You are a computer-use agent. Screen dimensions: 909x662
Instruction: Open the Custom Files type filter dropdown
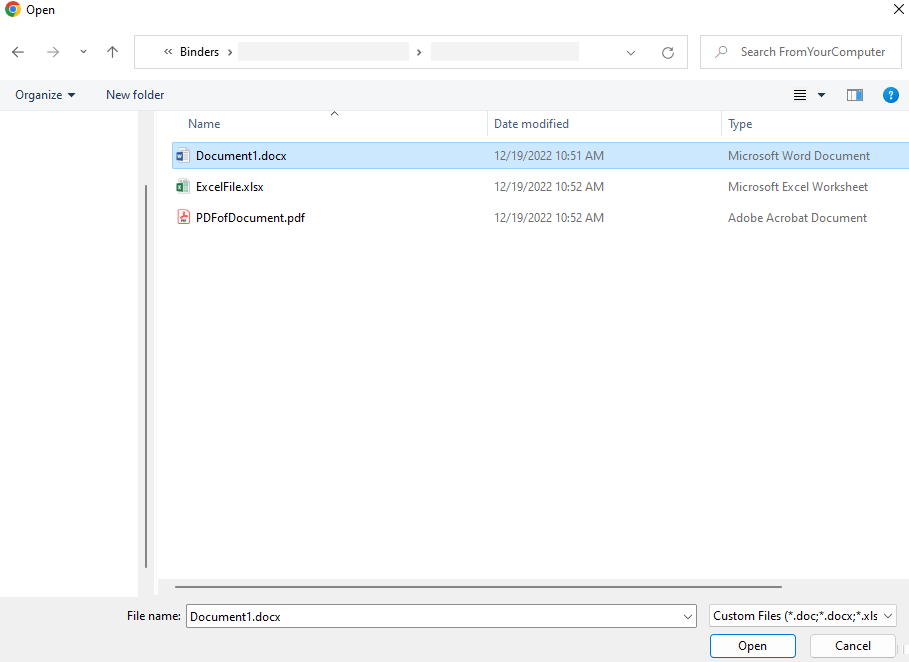803,616
